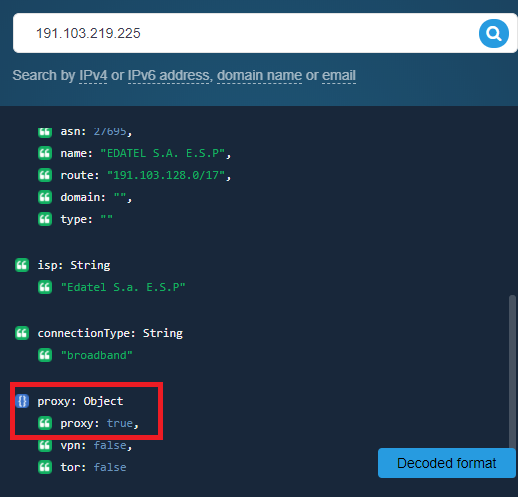Click the quote icon beside route field
This screenshot has height=497, width=518.
coord(45,175)
